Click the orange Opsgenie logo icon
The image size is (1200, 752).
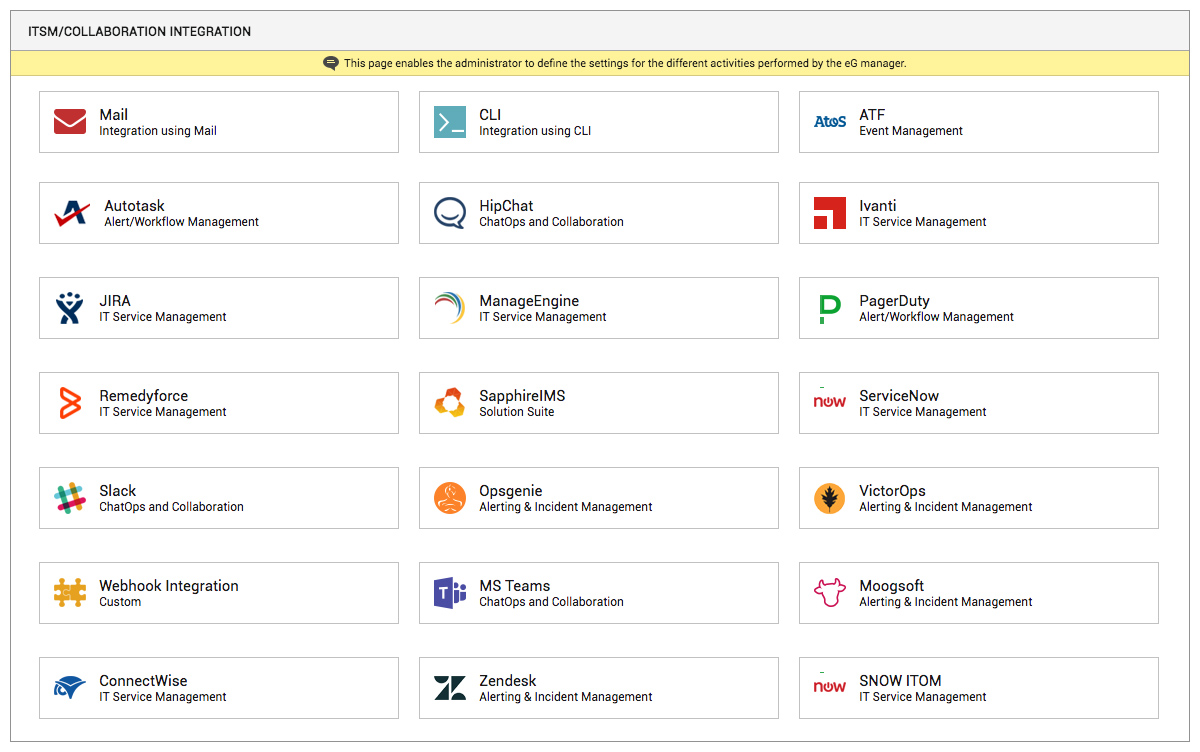450,498
